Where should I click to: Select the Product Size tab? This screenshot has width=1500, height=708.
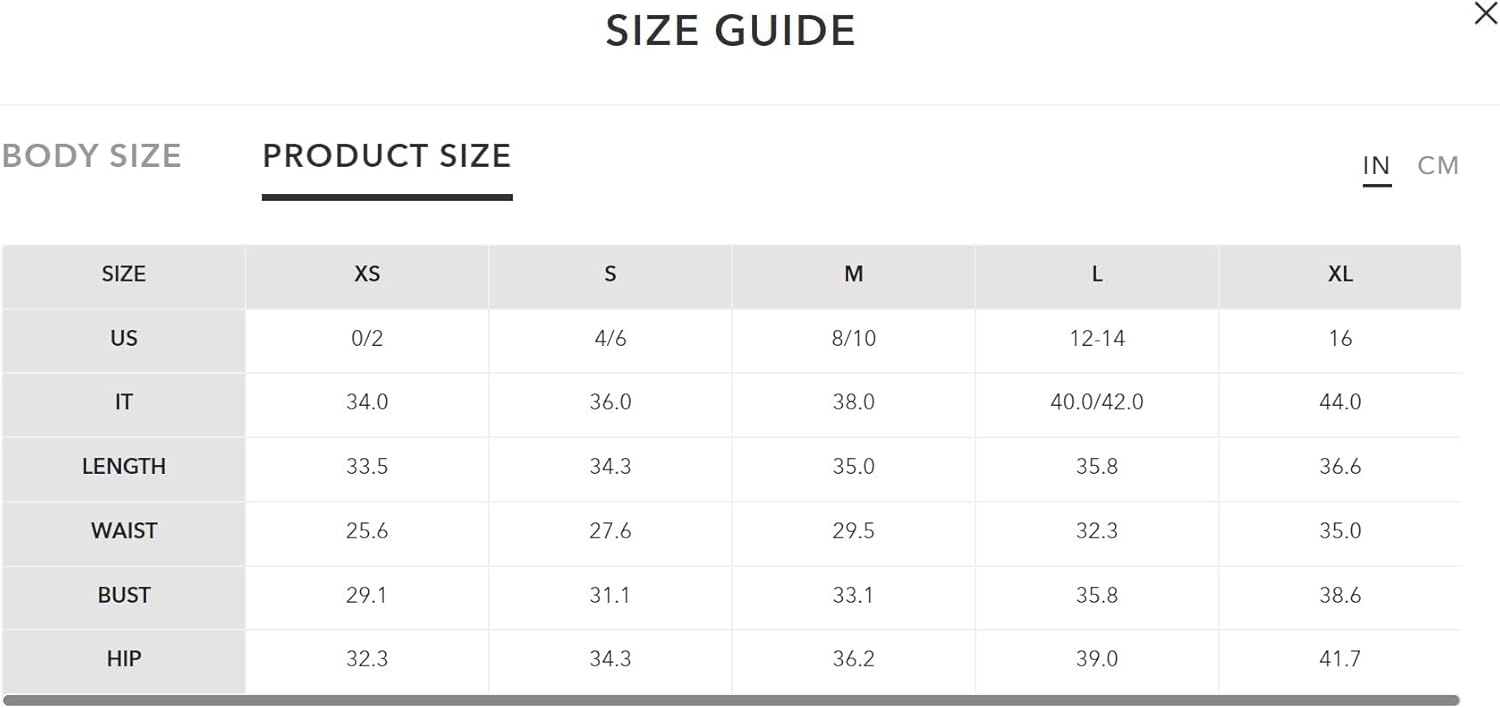point(387,156)
